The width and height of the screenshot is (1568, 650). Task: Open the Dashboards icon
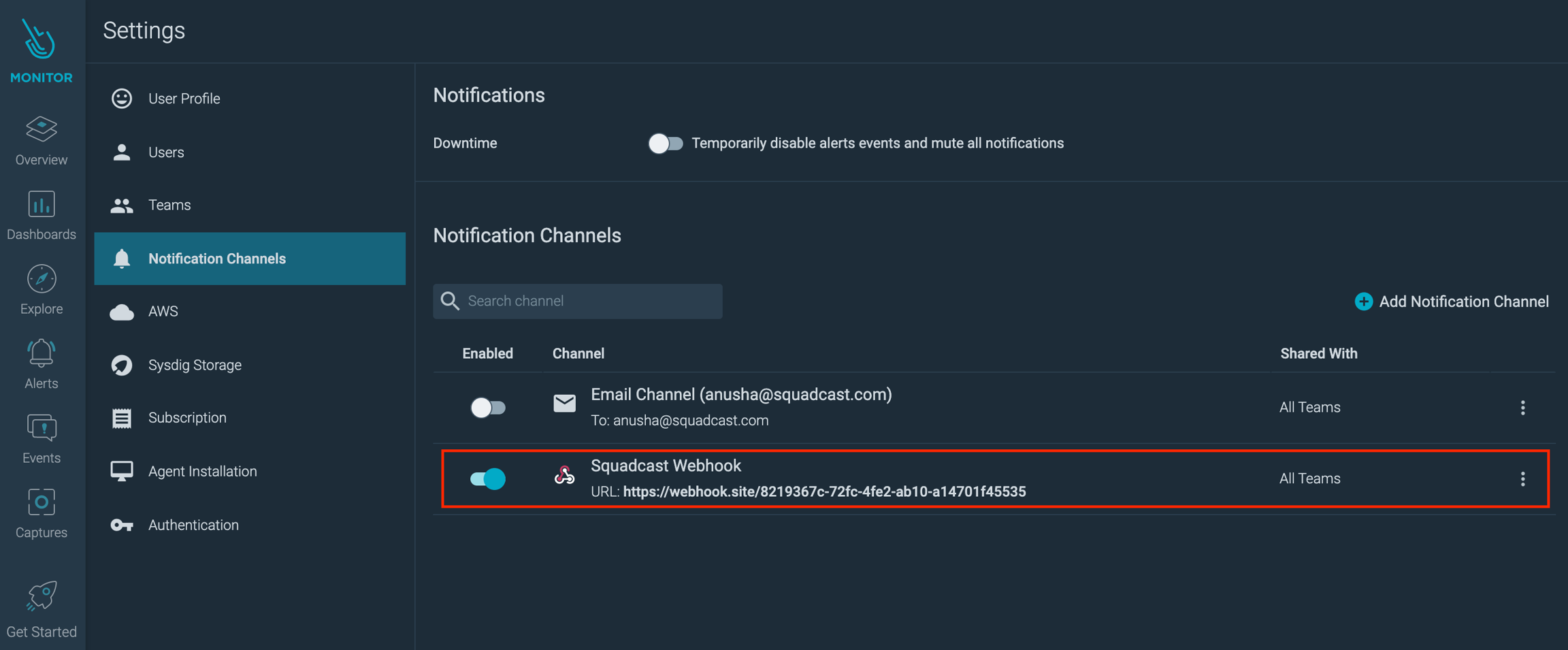point(42,204)
